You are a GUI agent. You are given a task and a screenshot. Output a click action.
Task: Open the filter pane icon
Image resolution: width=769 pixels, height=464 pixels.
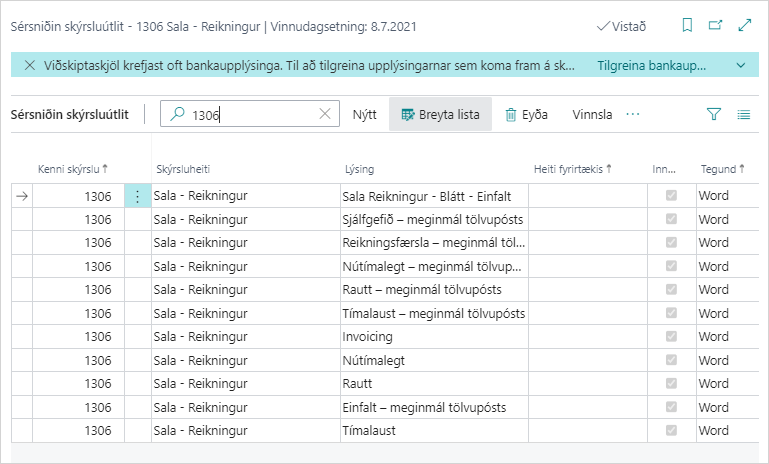tap(713, 115)
